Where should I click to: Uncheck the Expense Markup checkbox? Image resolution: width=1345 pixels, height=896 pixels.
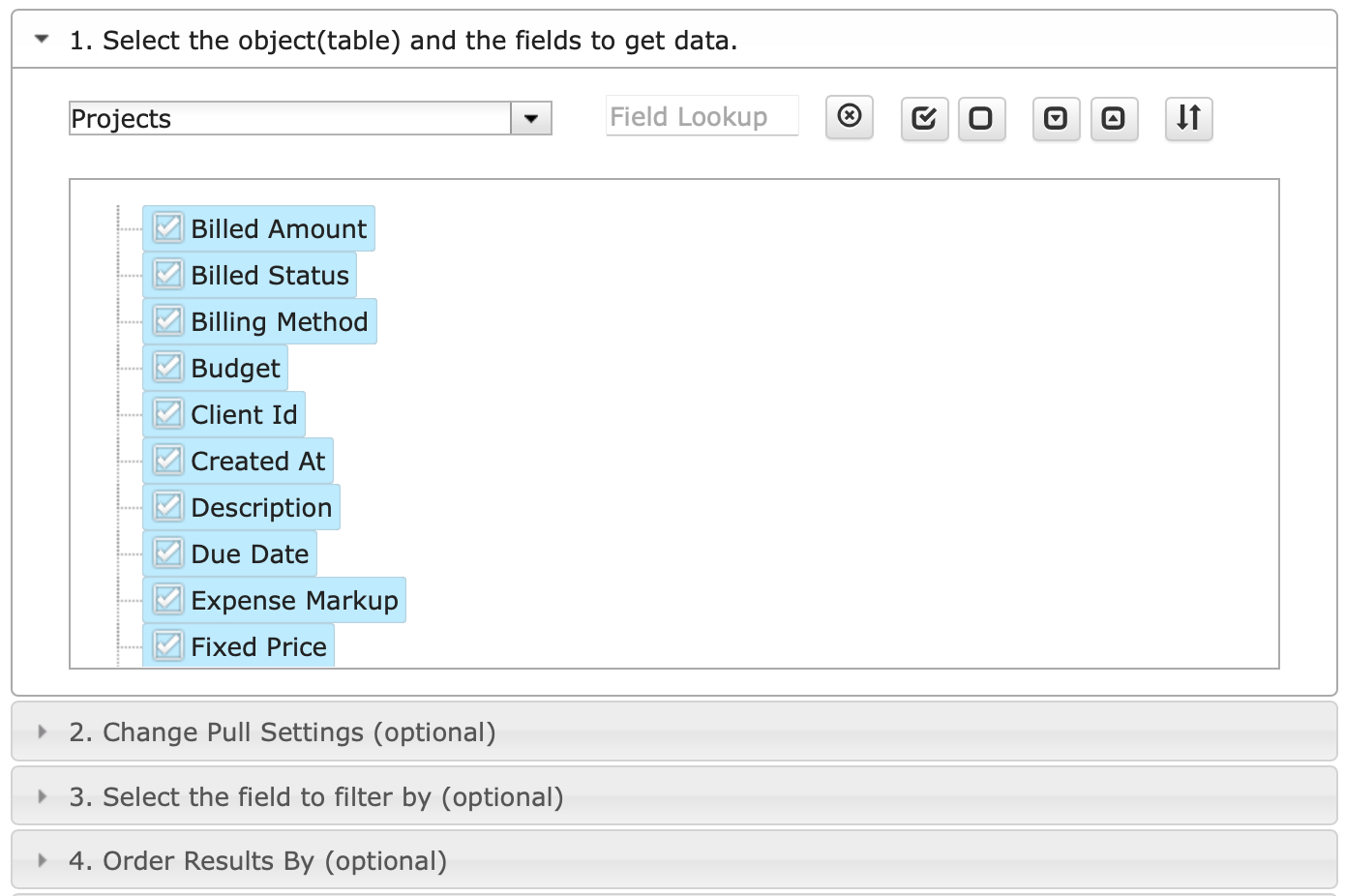coord(168,599)
